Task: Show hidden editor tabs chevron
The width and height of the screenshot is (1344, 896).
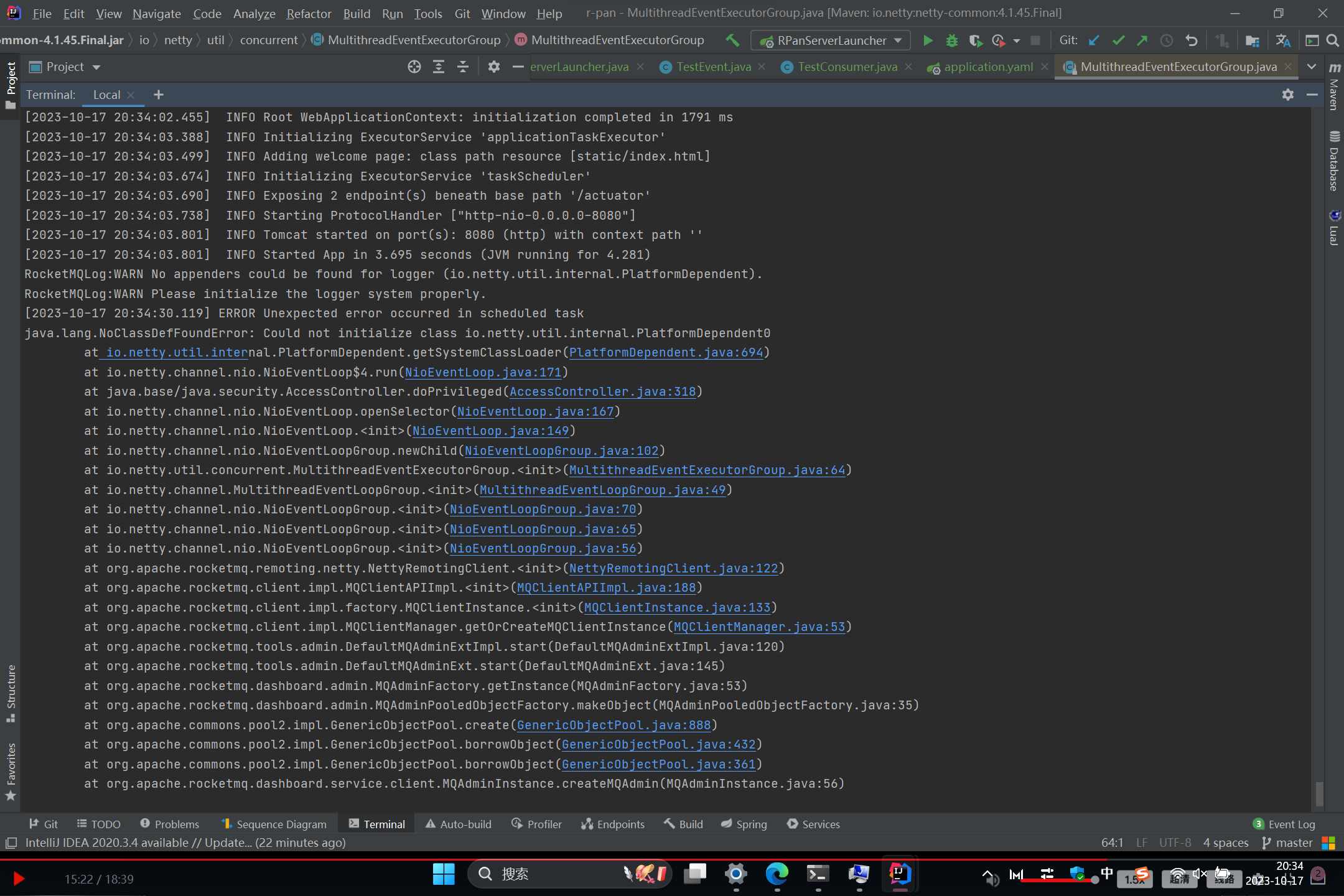Action: (x=1311, y=67)
